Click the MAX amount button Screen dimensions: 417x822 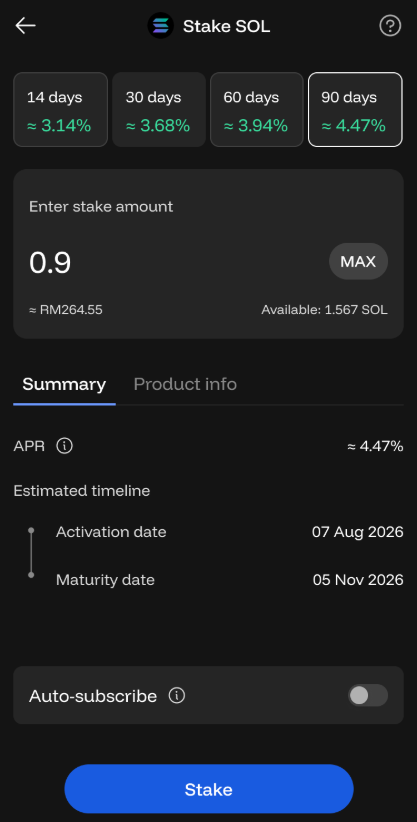click(x=358, y=262)
